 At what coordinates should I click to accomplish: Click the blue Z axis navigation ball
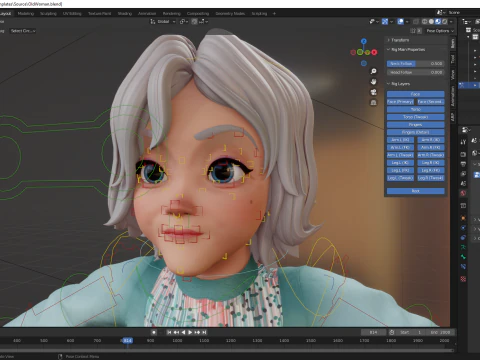(364, 41)
